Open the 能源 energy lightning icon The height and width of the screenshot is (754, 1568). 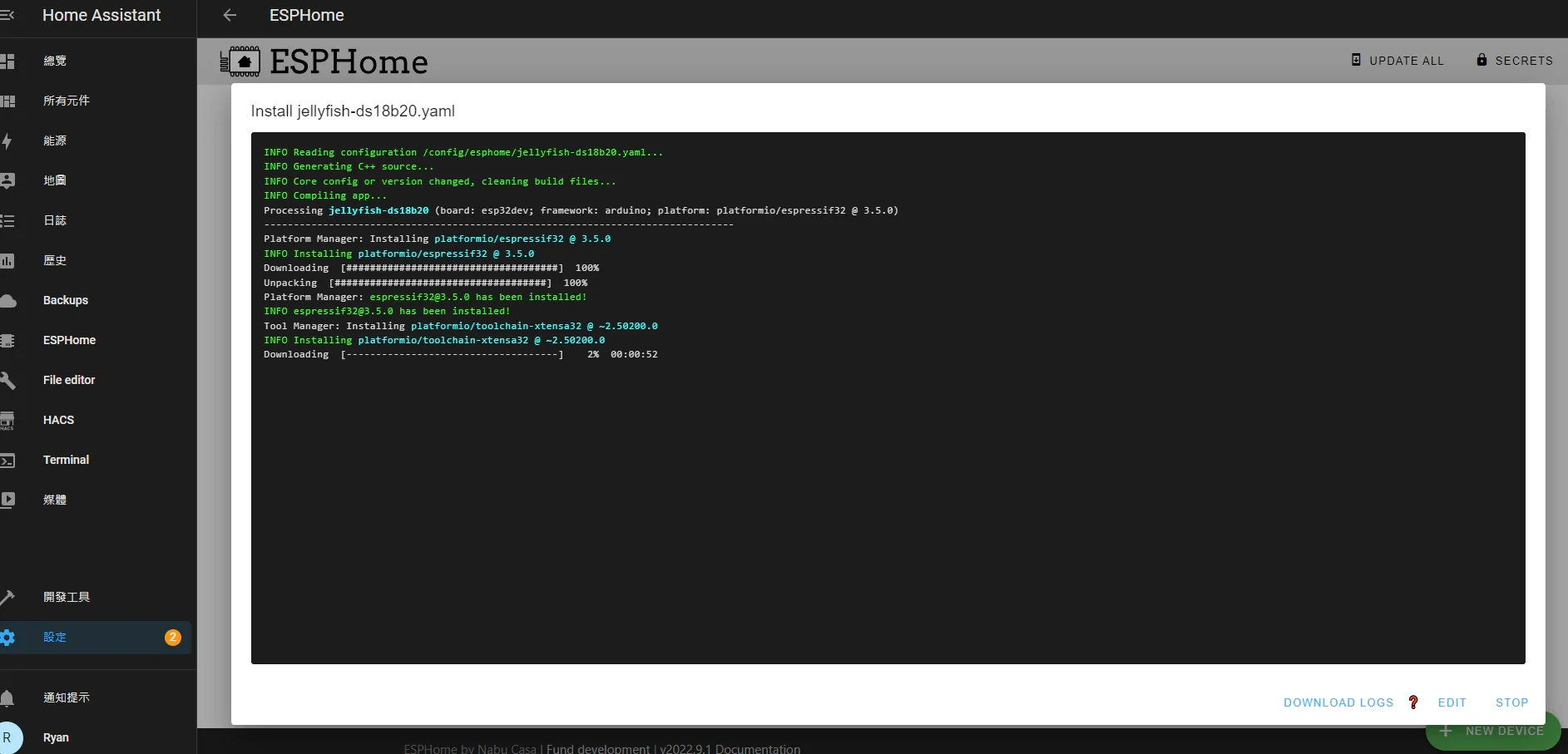pos(7,140)
